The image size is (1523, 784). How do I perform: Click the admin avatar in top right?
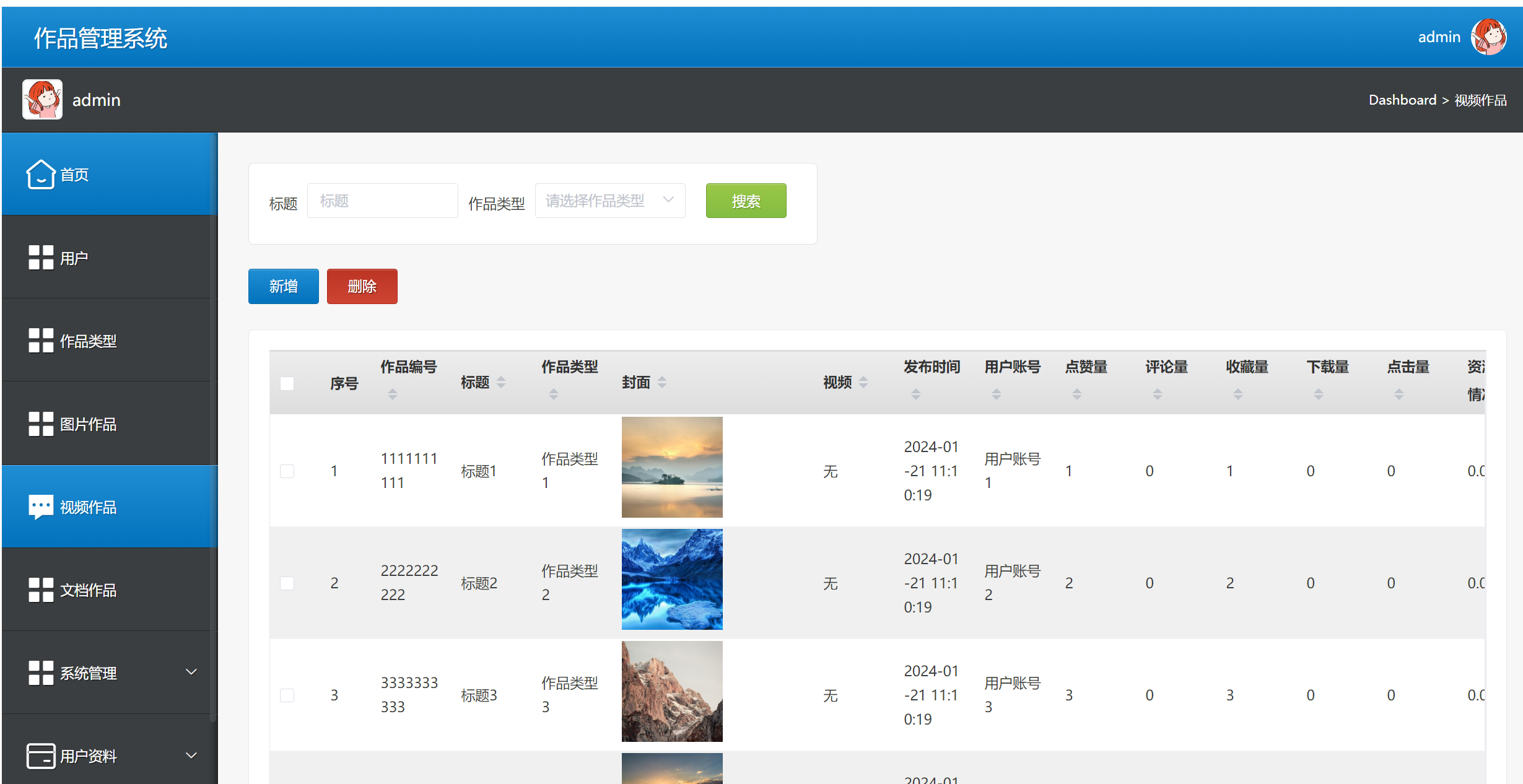coord(1488,37)
